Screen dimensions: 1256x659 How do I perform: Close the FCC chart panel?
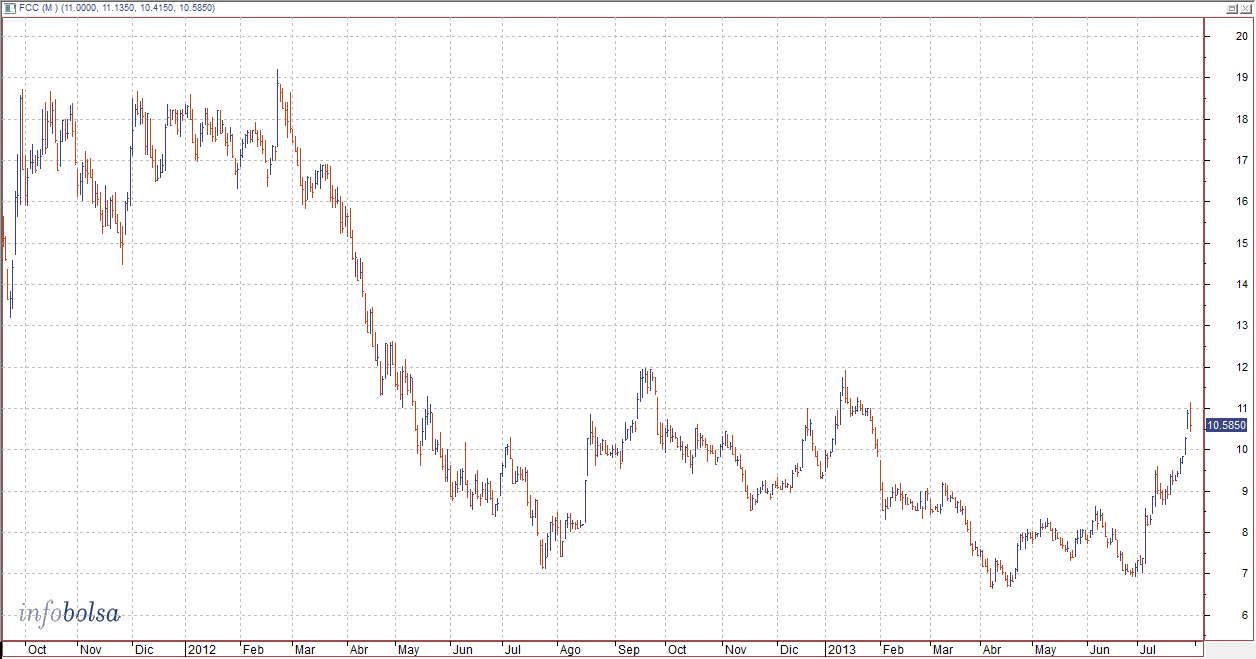(x=1246, y=8)
